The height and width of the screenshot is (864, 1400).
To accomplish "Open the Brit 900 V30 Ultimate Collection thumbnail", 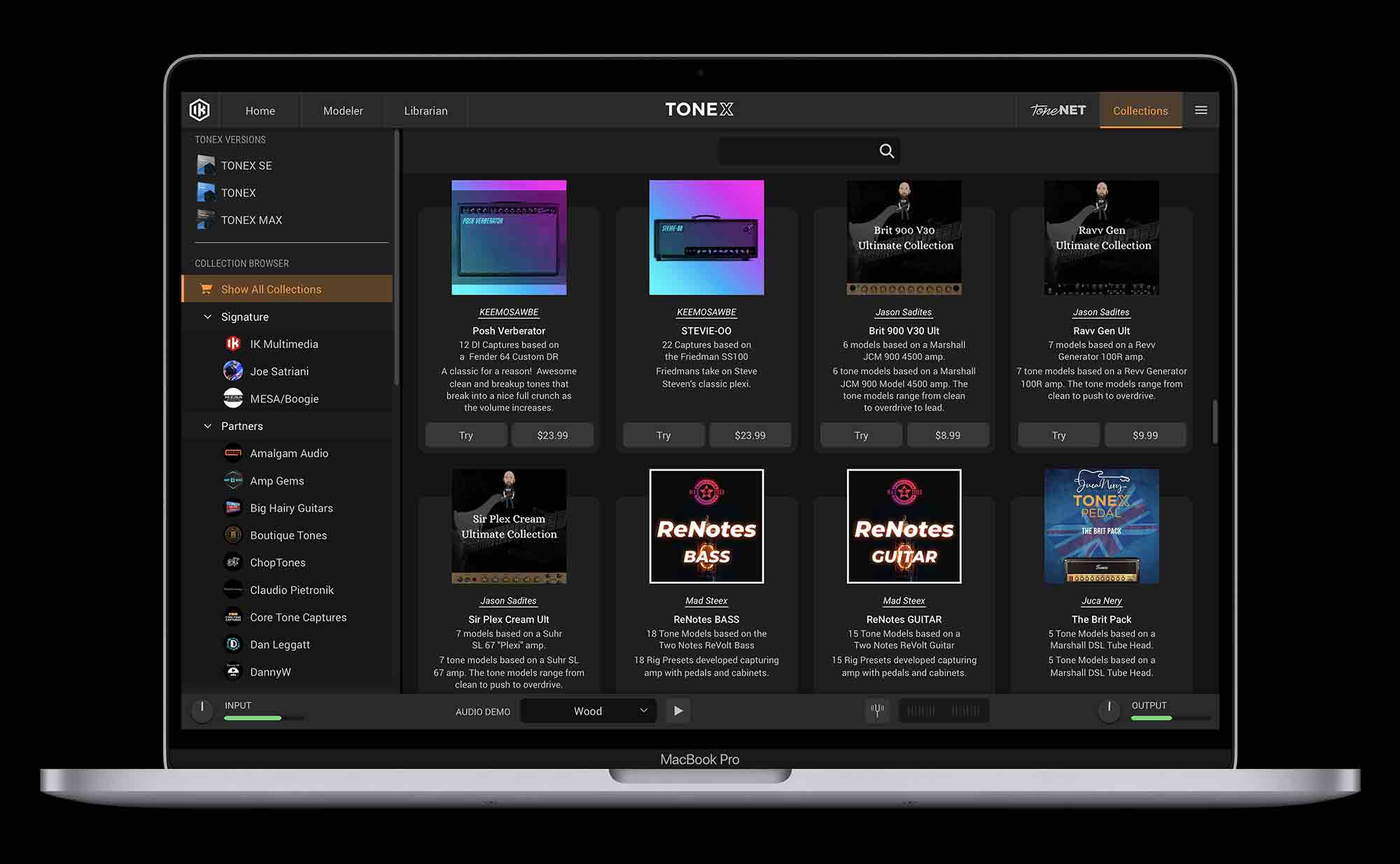I will click(x=904, y=238).
